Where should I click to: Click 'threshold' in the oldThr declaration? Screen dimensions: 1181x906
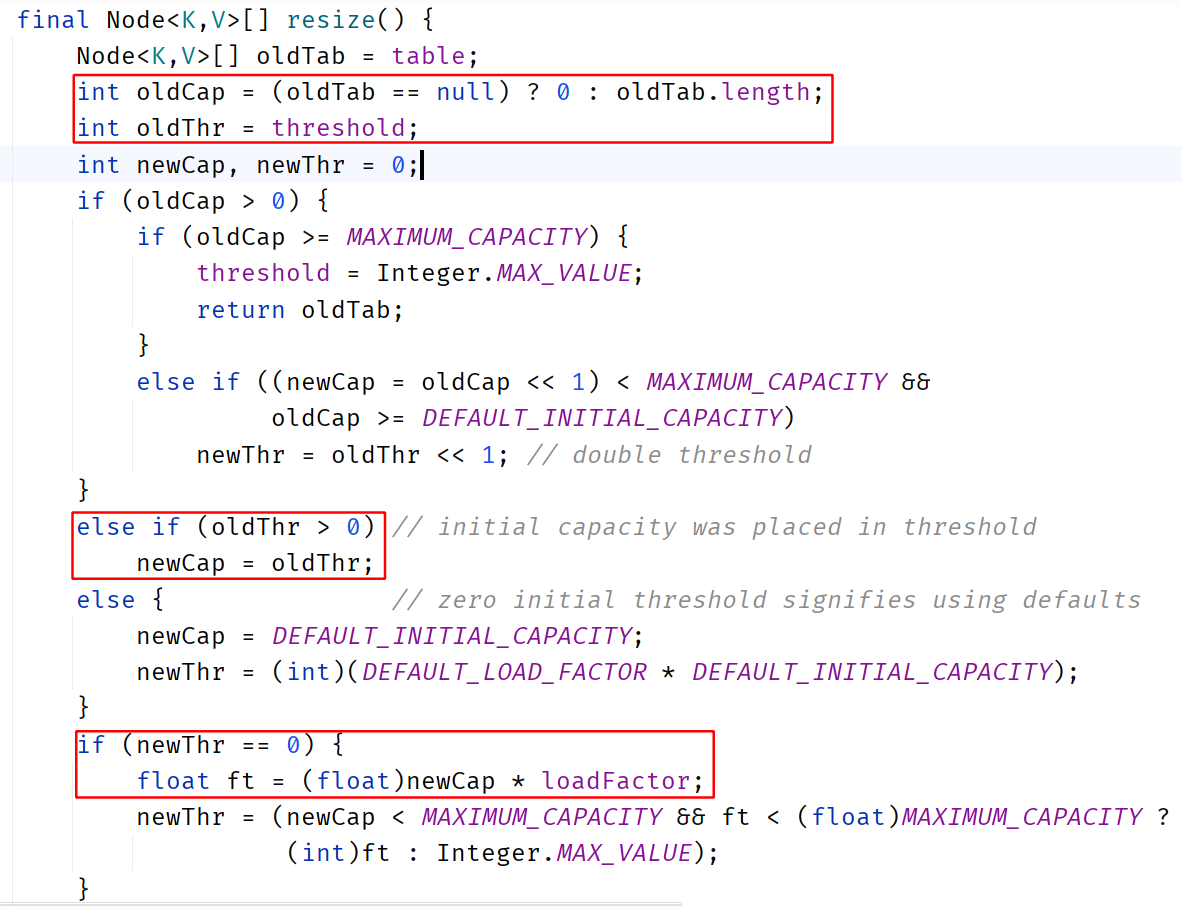pos(337,128)
